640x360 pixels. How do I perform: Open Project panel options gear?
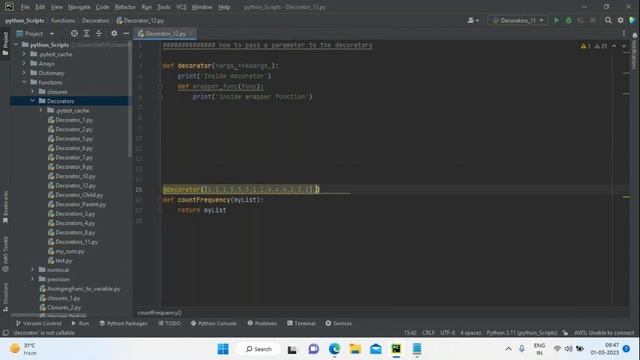(114, 33)
